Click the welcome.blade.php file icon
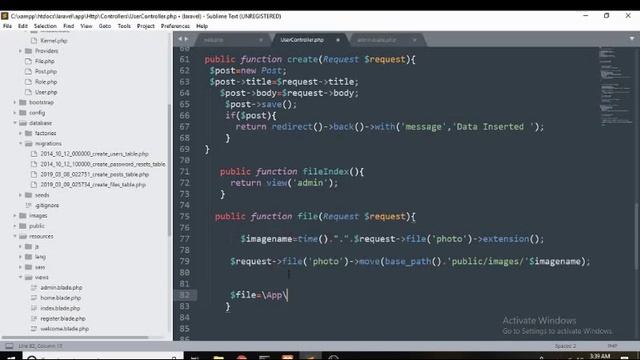The image size is (640, 360). [x=34, y=329]
